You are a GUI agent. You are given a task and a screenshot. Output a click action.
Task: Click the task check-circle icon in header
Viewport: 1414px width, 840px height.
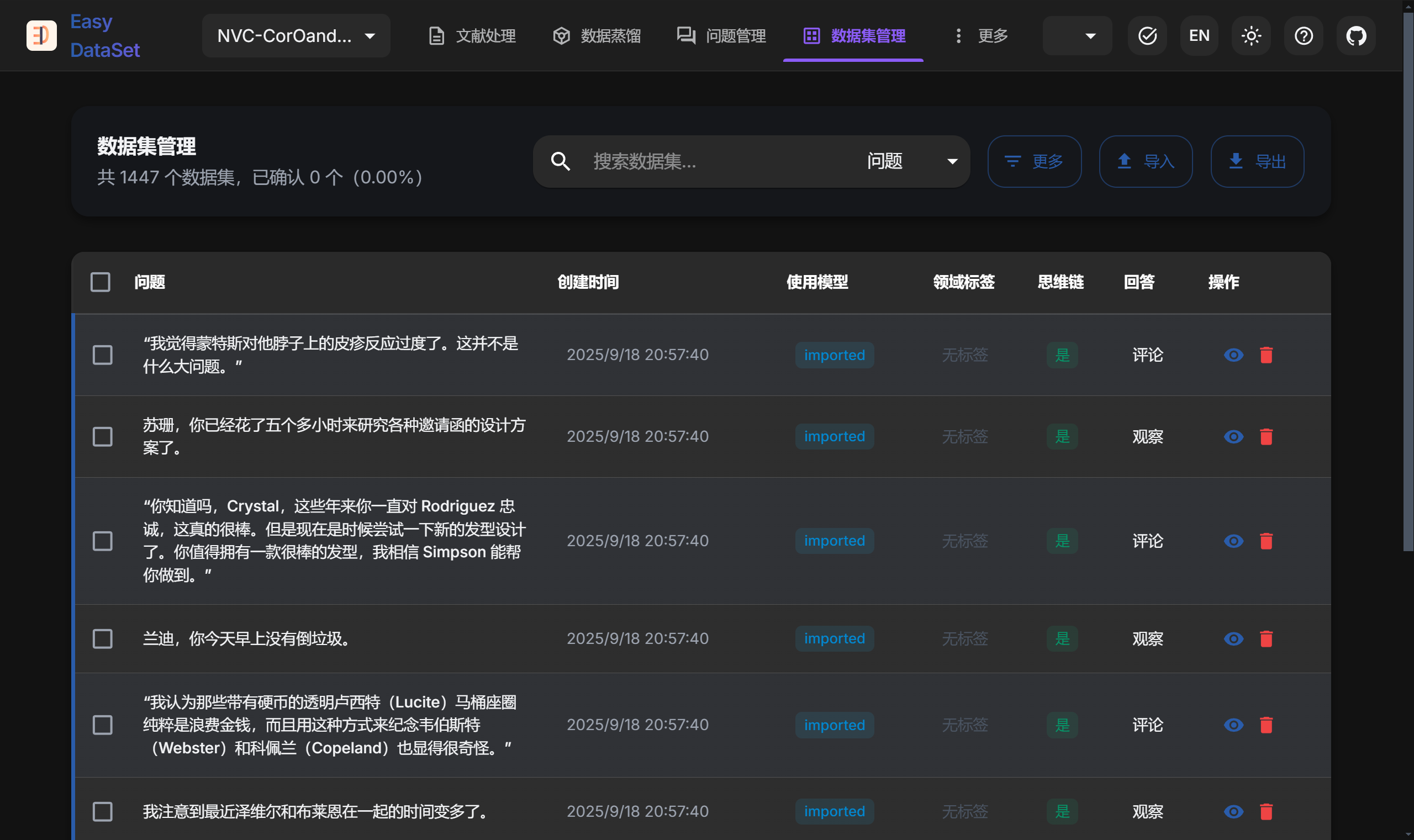(1147, 36)
